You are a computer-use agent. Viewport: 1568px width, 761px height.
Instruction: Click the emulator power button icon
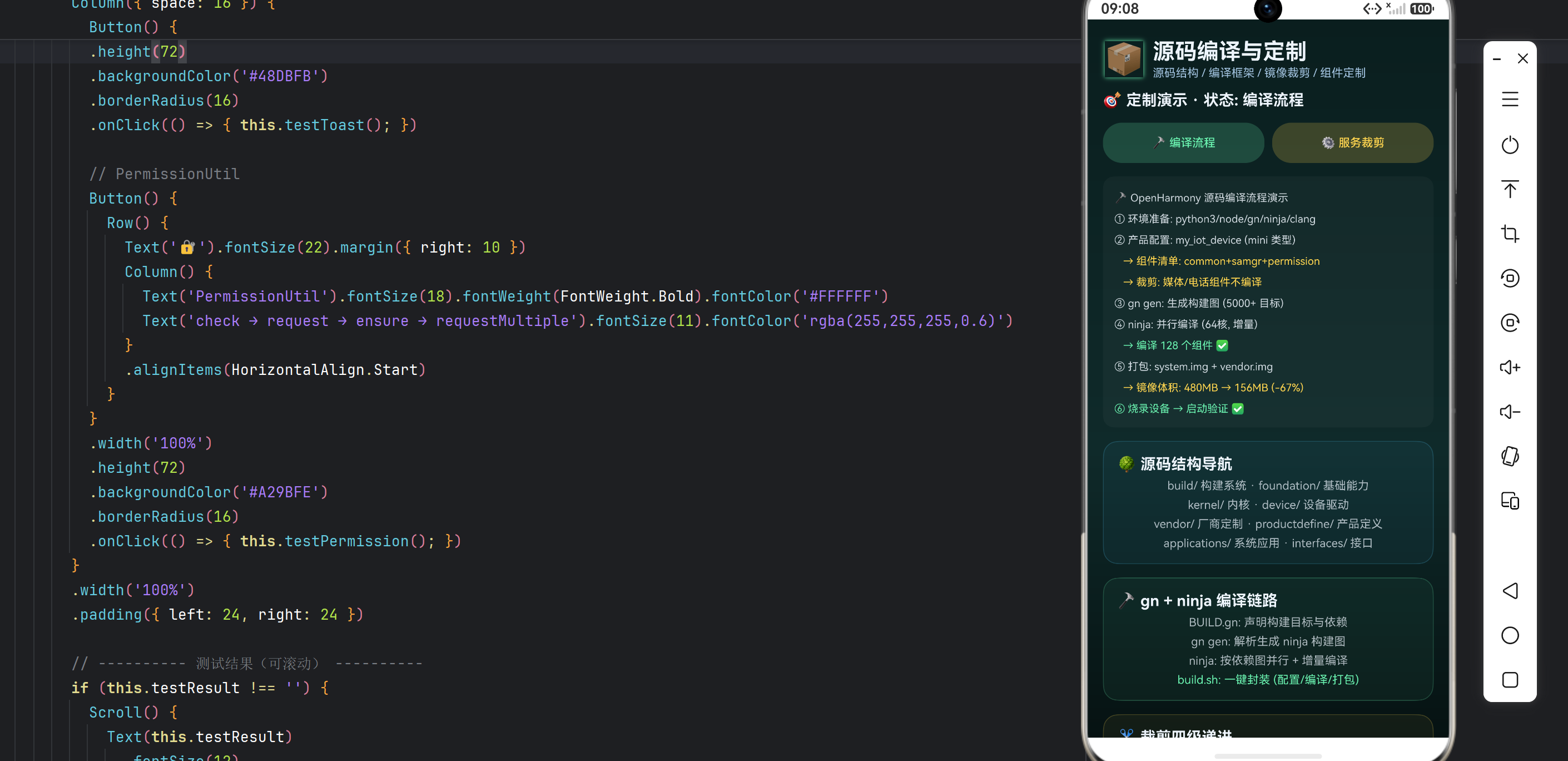pos(1510,145)
